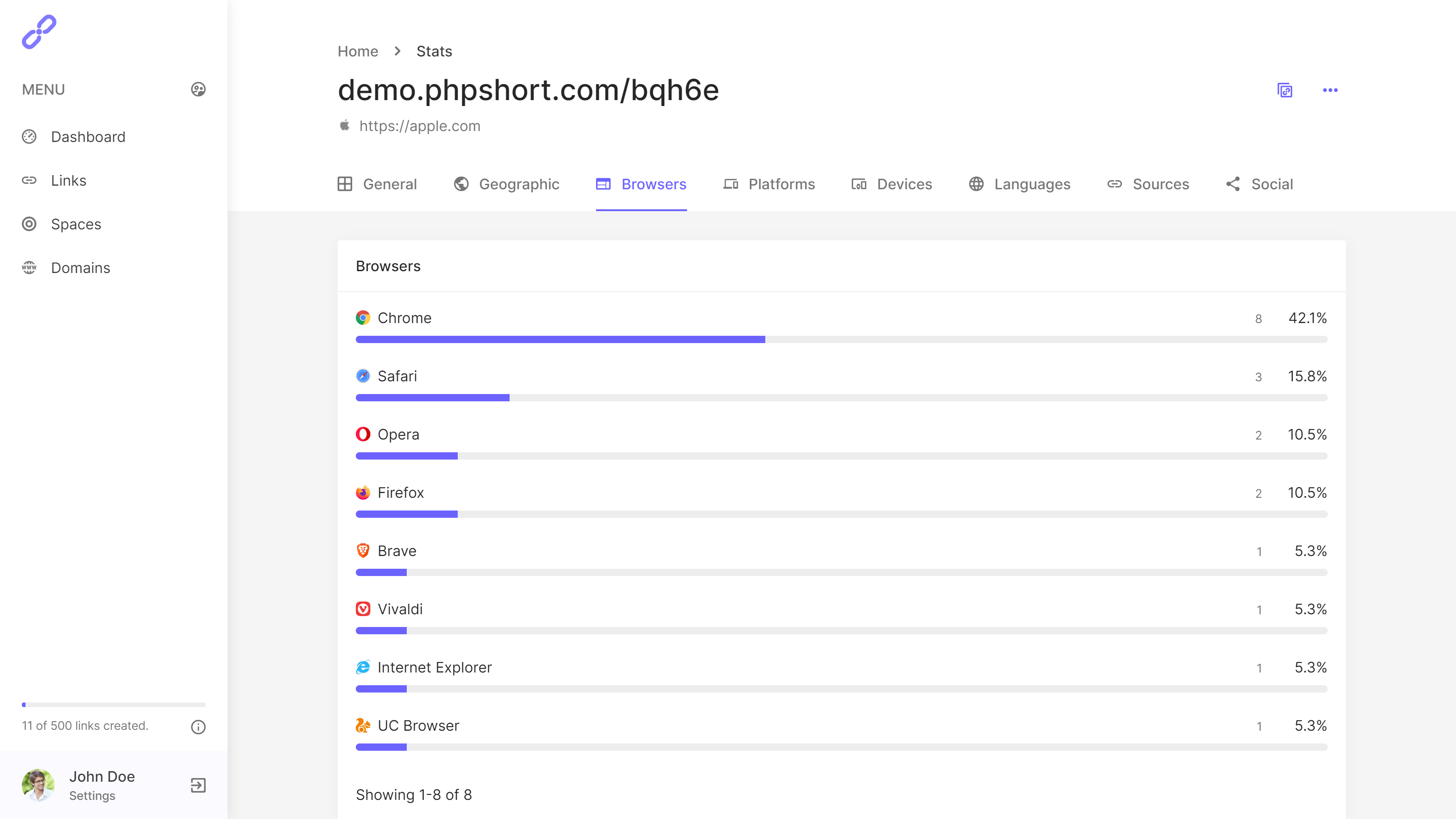Image resolution: width=1456 pixels, height=819 pixels.
Task: Go to Links in the sidebar
Action: [x=68, y=180]
